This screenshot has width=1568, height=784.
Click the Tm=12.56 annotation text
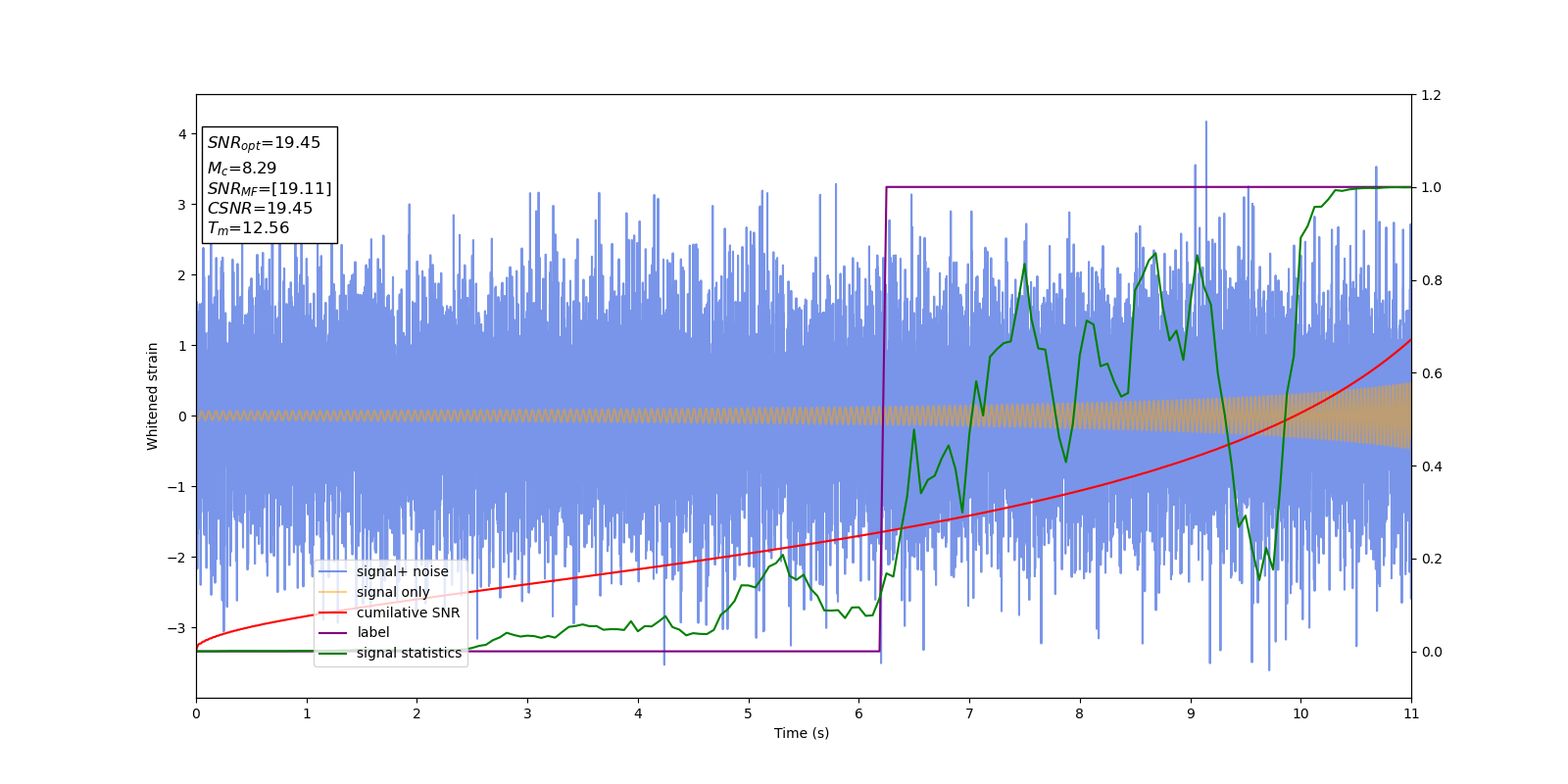click(x=248, y=228)
